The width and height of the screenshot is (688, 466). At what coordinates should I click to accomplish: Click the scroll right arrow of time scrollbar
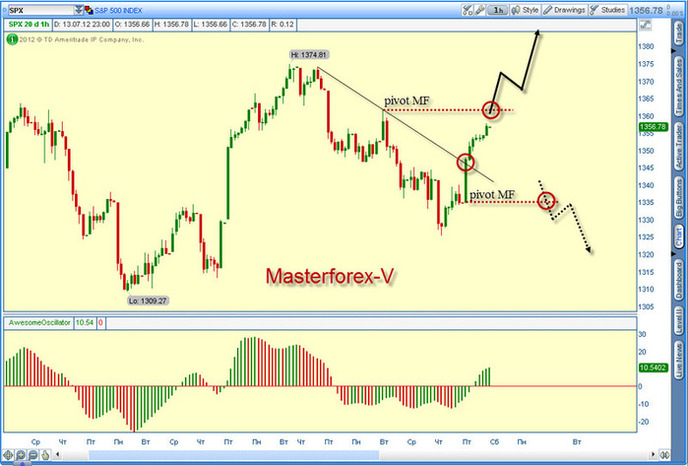coord(653,455)
